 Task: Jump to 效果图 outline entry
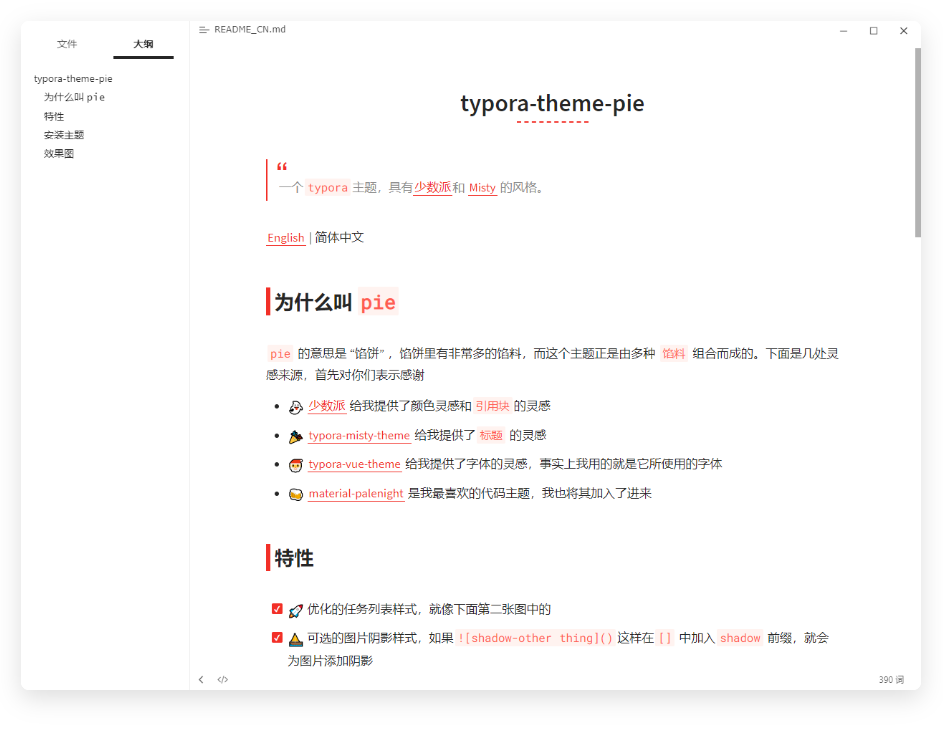tap(59, 154)
